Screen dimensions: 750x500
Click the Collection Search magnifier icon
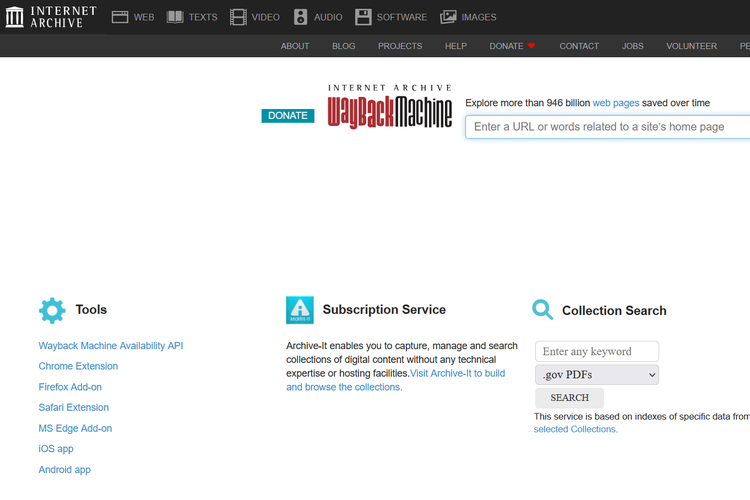click(x=542, y=310)
